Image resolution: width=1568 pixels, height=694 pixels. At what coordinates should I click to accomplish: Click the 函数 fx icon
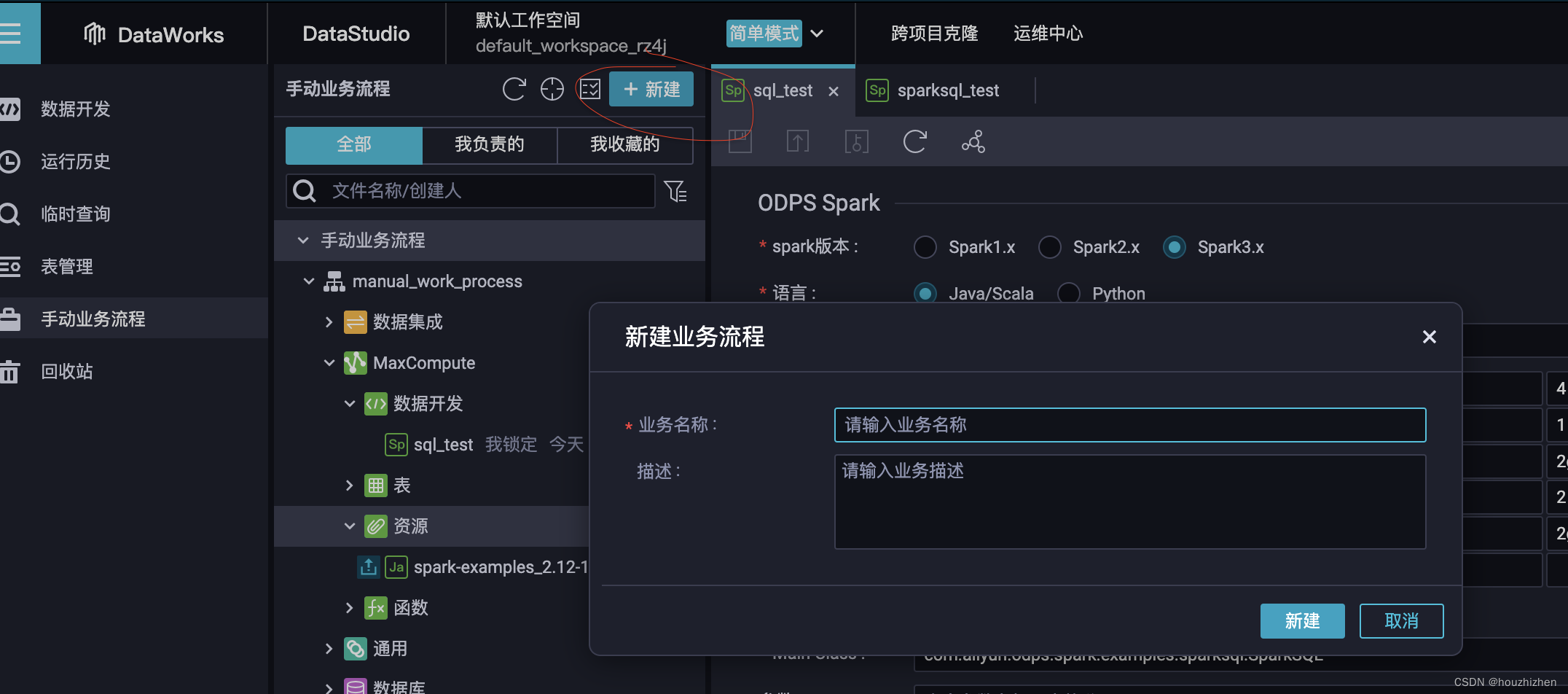pos(376,607)
